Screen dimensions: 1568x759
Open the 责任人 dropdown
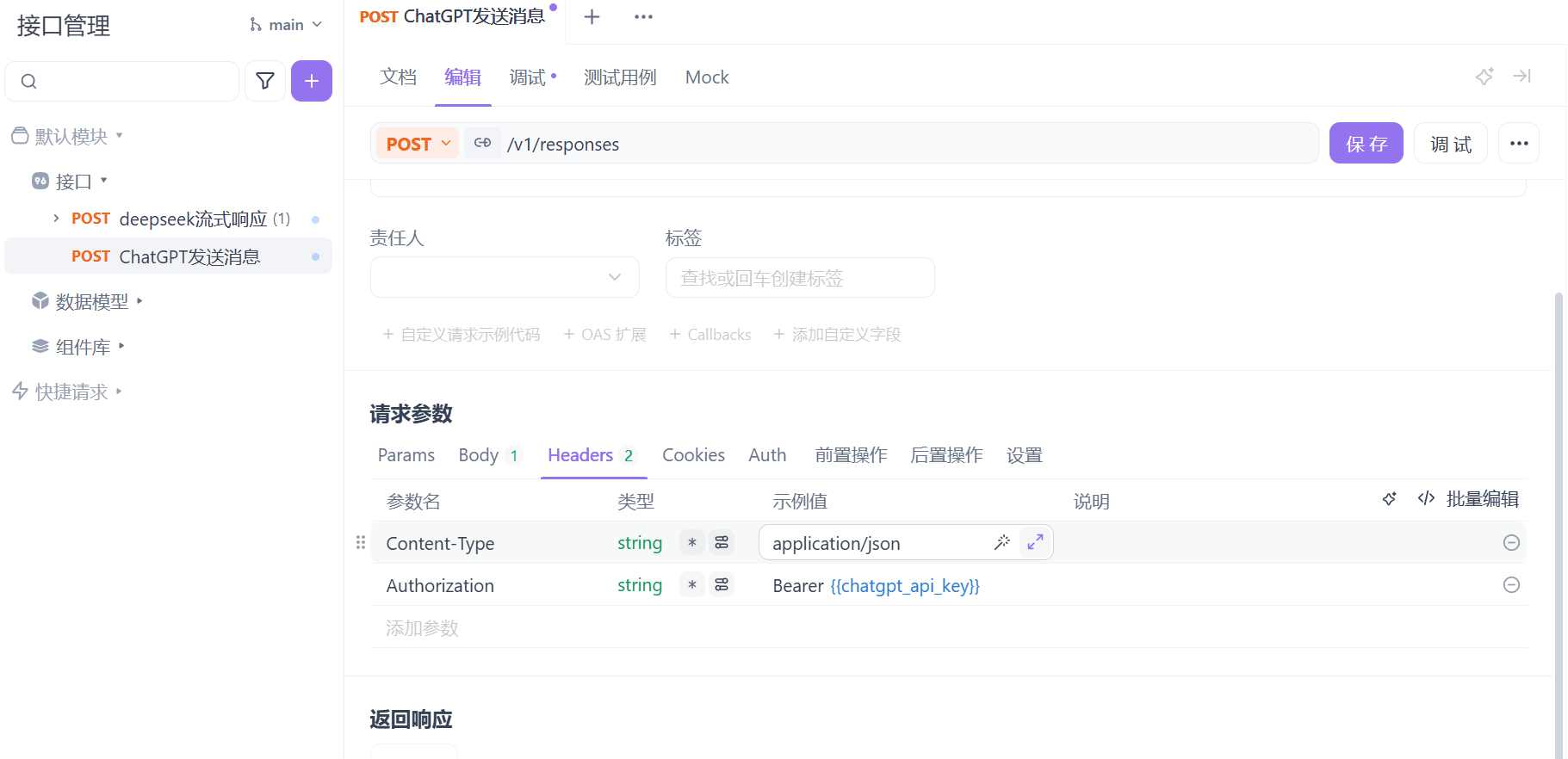pyautogui.click(x=505, y=277)
